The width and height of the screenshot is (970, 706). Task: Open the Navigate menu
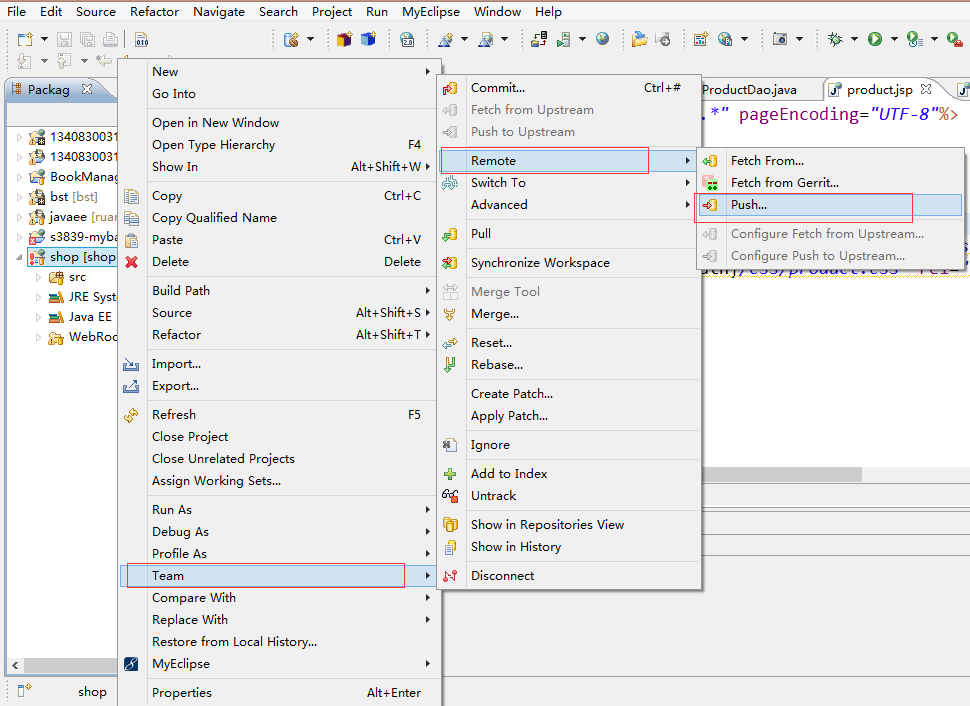point(218,12)
